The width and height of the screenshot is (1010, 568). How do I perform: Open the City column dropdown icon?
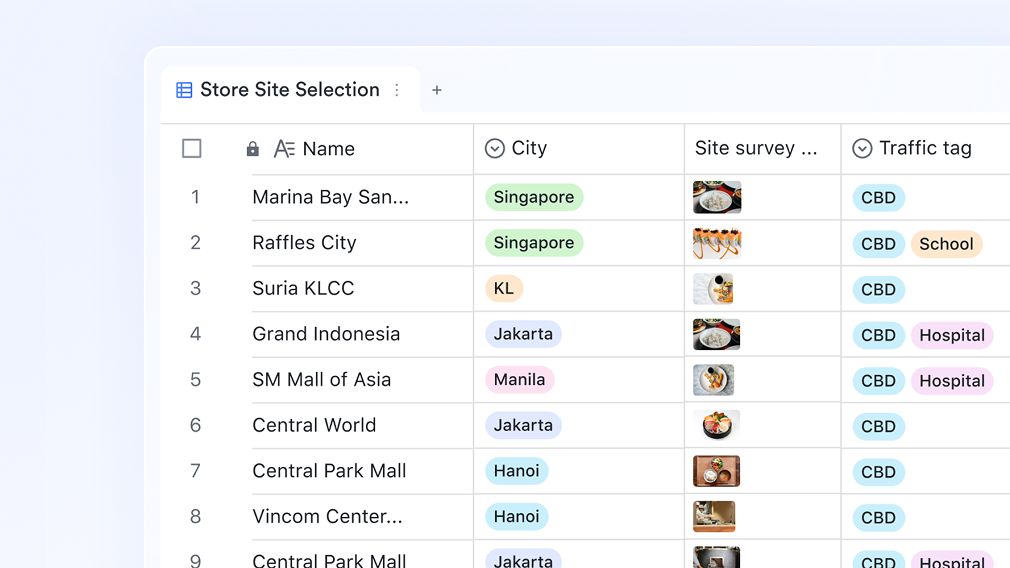click(494, 148)
